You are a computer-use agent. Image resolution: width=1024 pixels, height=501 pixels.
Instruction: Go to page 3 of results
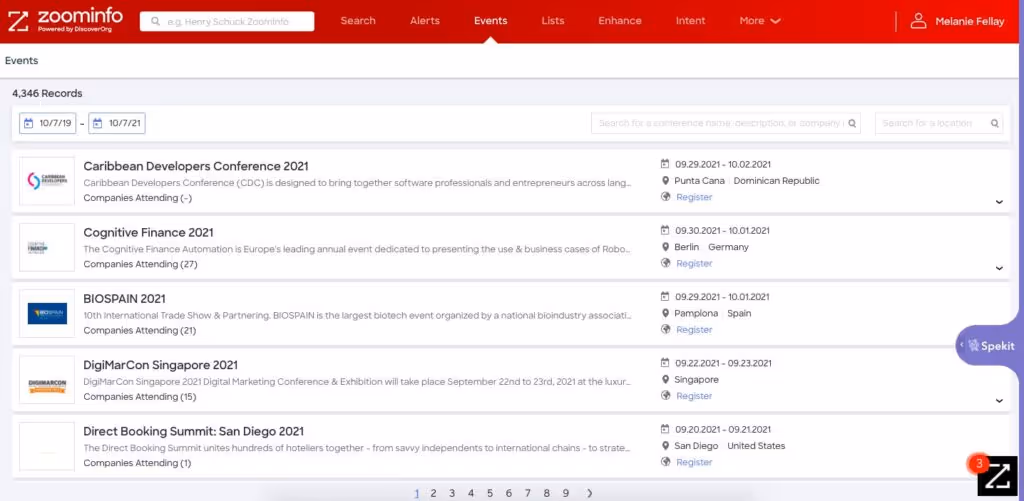click(x=452, y=493)
